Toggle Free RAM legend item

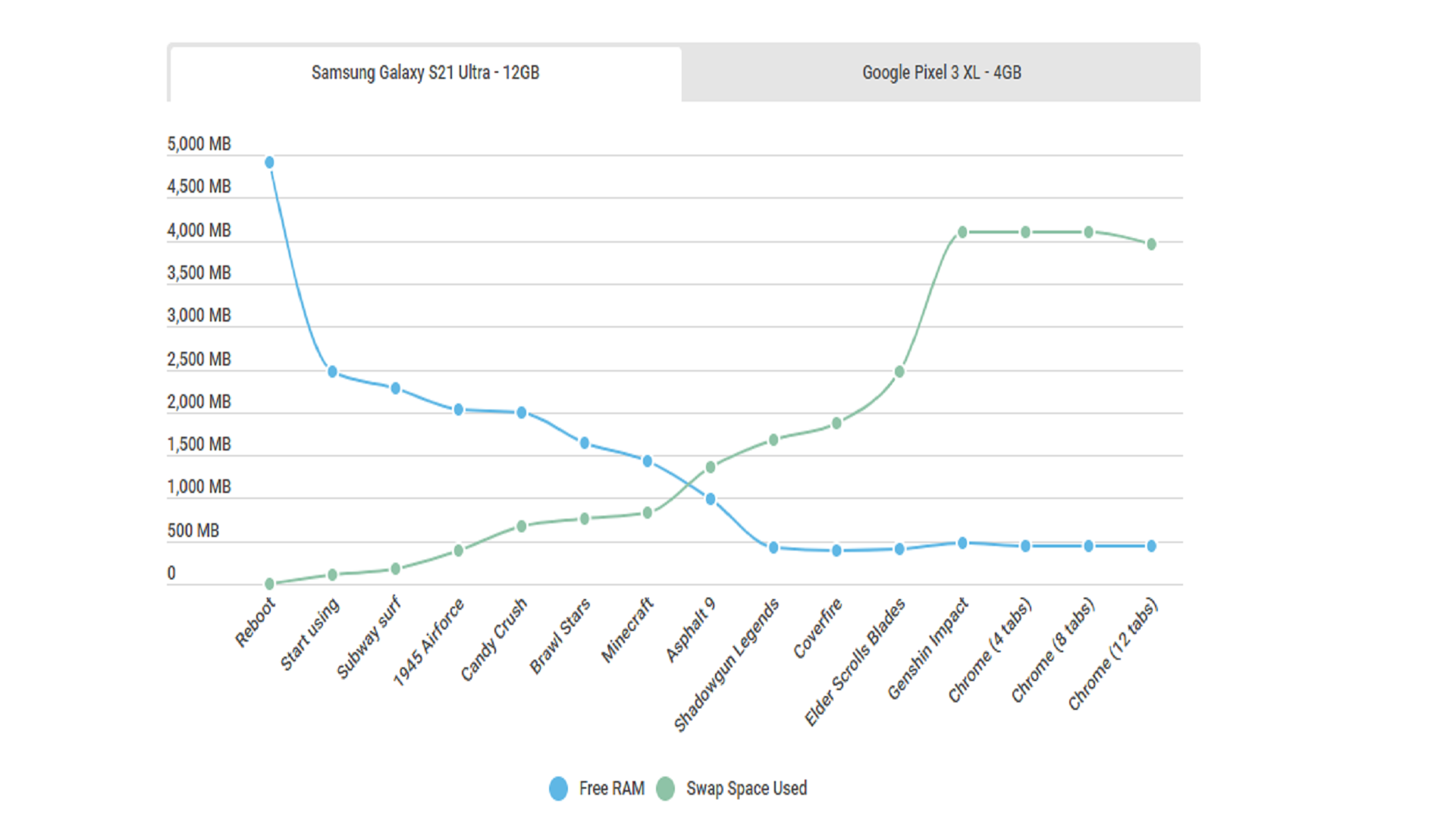(x=611, y=789)
